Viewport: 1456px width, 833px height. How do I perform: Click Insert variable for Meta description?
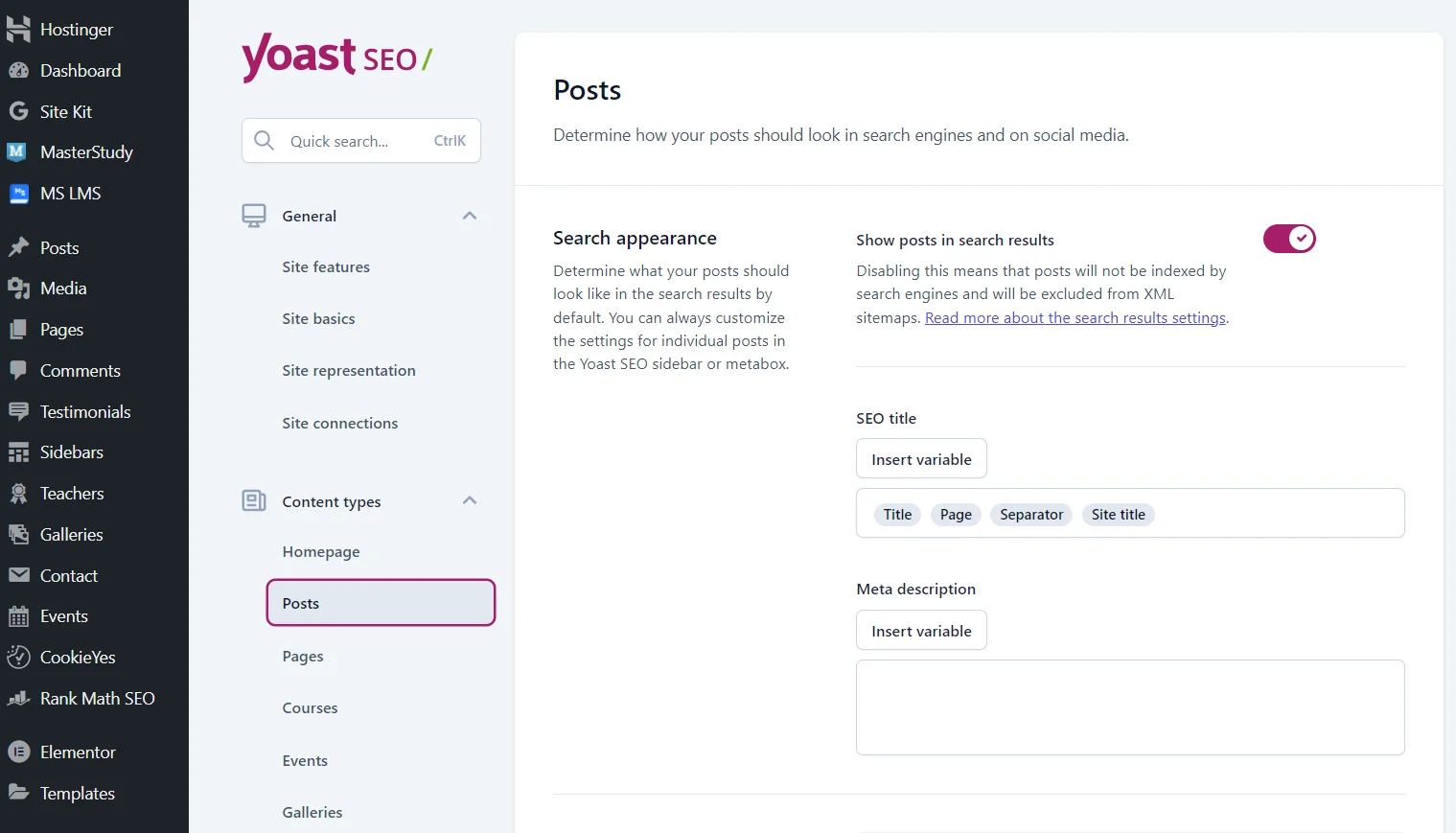[x=921, y=631]
